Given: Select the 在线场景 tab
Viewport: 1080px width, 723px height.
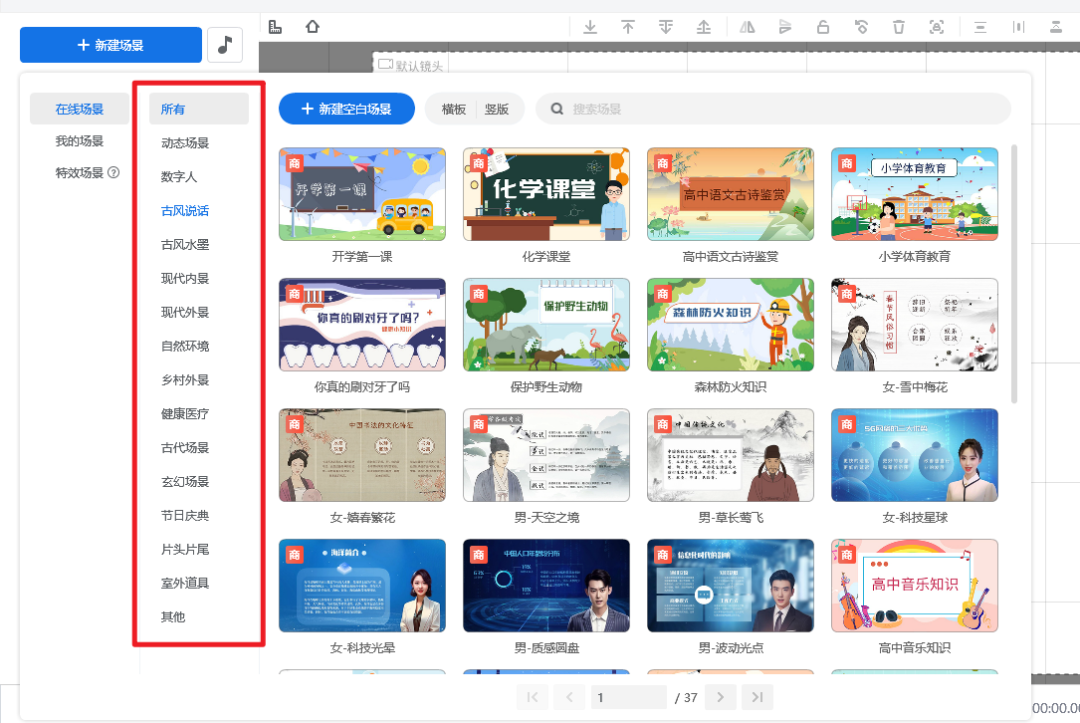Looking at the screenshot, I should tap(79, 109).
